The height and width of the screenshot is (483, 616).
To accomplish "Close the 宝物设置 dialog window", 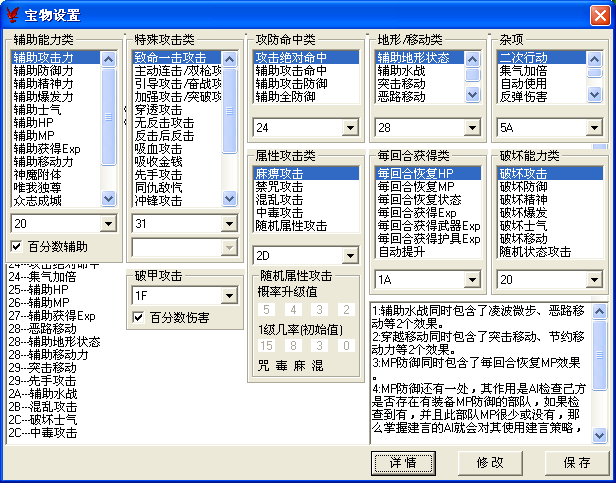I will pyautogui.click(x=599, y=14).
